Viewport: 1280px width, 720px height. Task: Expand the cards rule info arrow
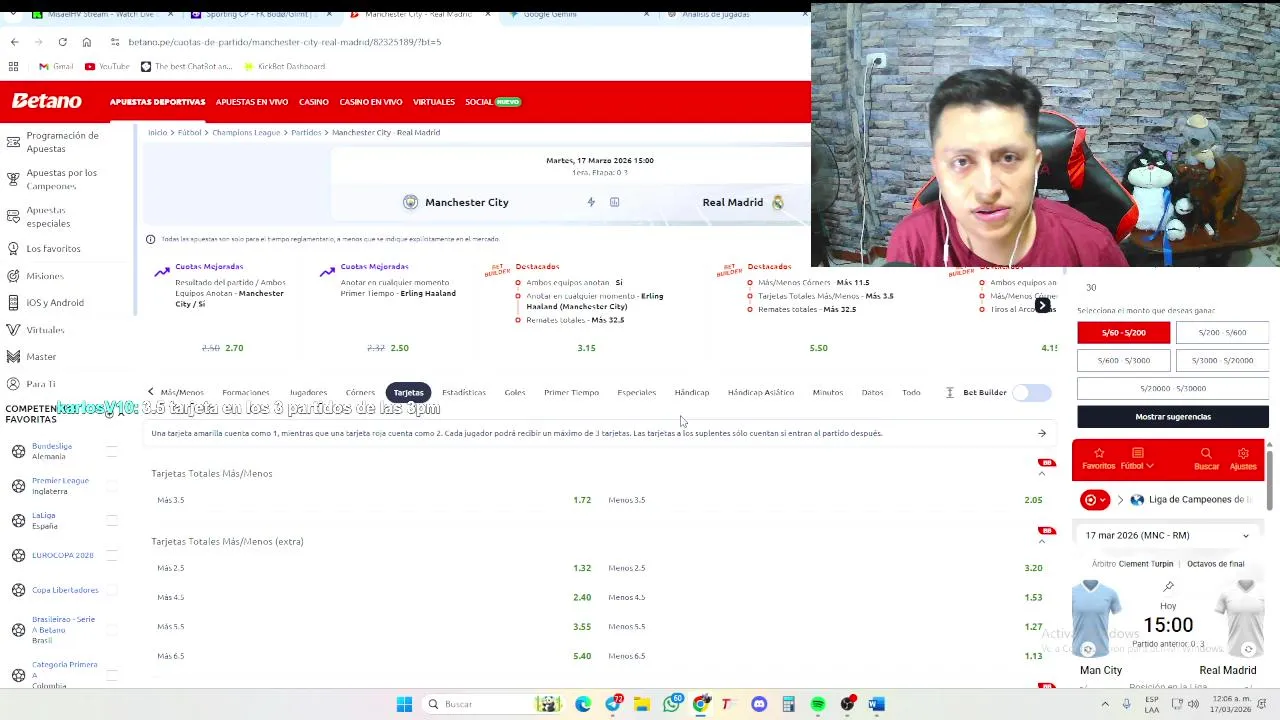[x=1042, y=434]
